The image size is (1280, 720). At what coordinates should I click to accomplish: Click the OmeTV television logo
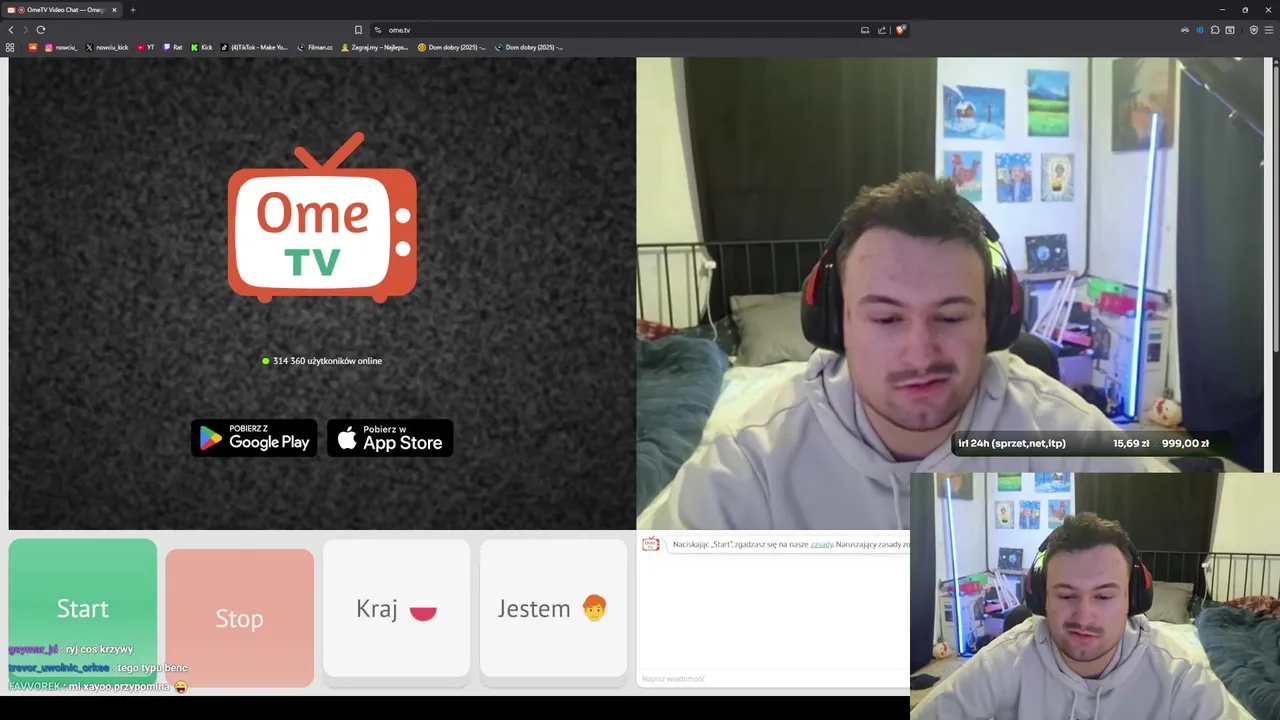click(x=322, y=218)
